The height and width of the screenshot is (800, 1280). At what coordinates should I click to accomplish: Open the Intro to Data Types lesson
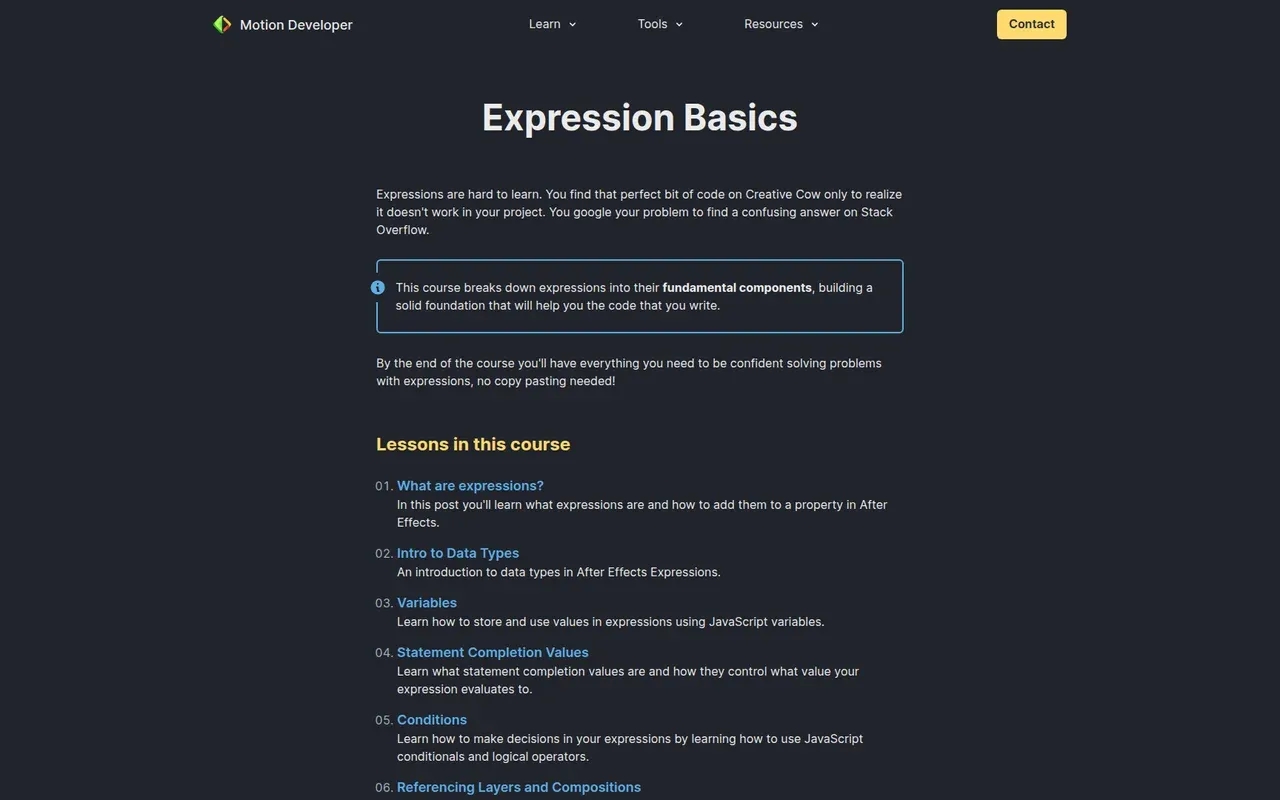click(x=458, y=553)
